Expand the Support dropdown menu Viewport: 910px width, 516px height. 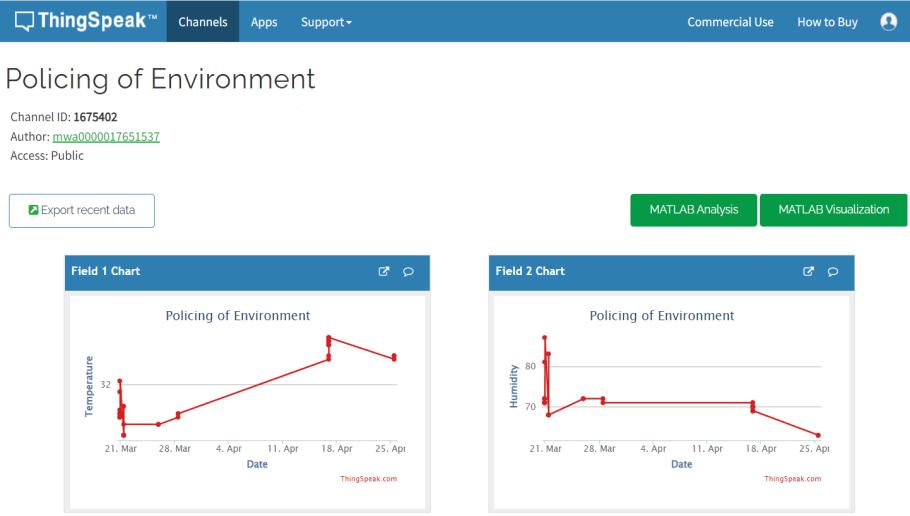point(326,22)
